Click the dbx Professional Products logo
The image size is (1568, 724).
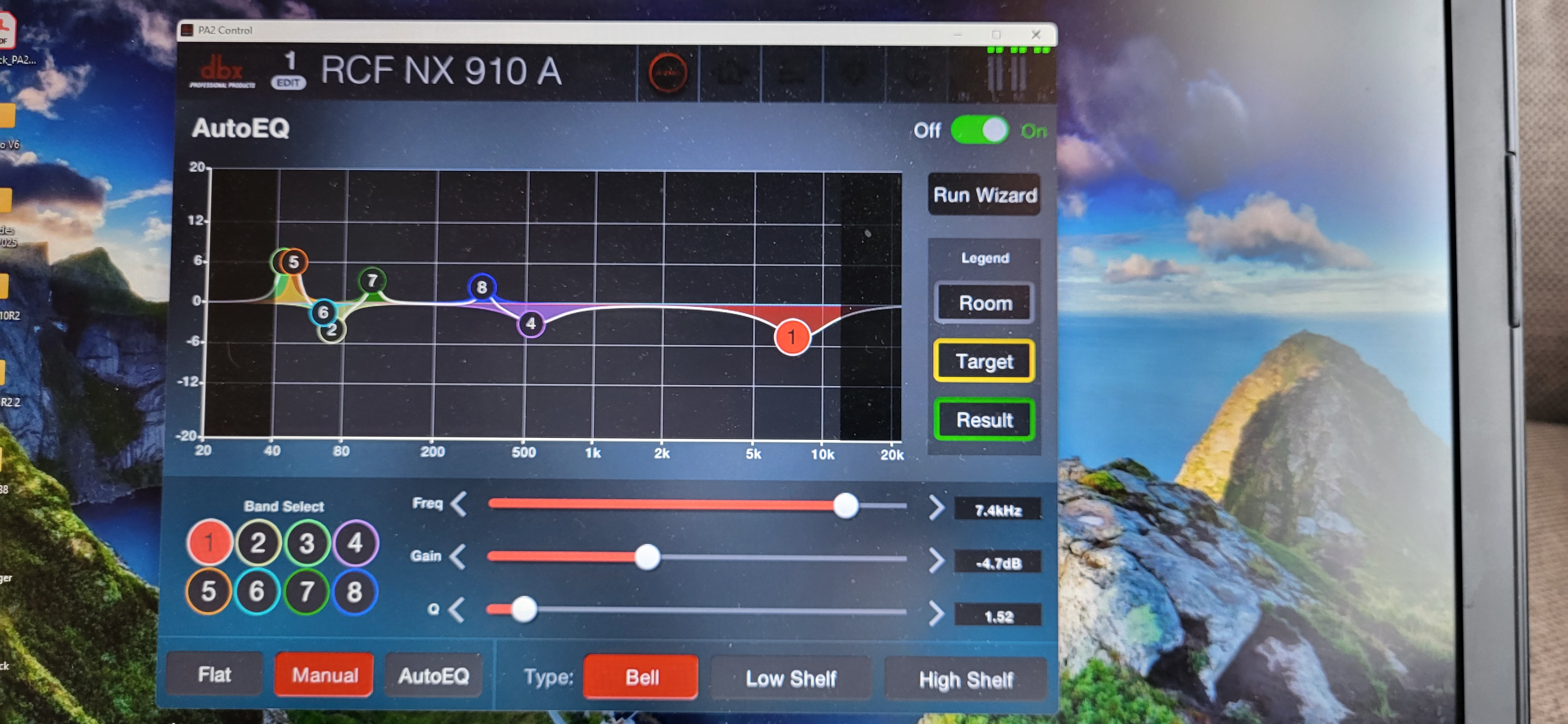click(x=222, y=72)
